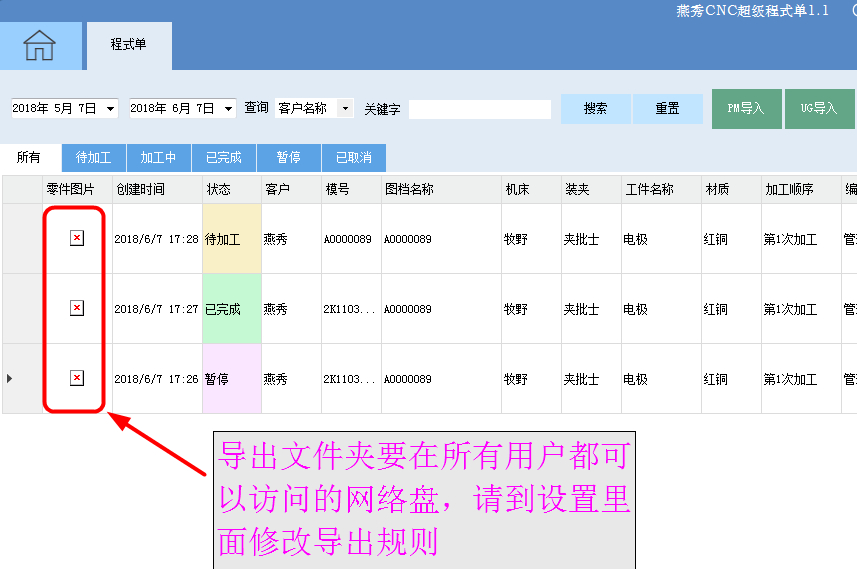Click broken part image in 已完成 row

77,308
